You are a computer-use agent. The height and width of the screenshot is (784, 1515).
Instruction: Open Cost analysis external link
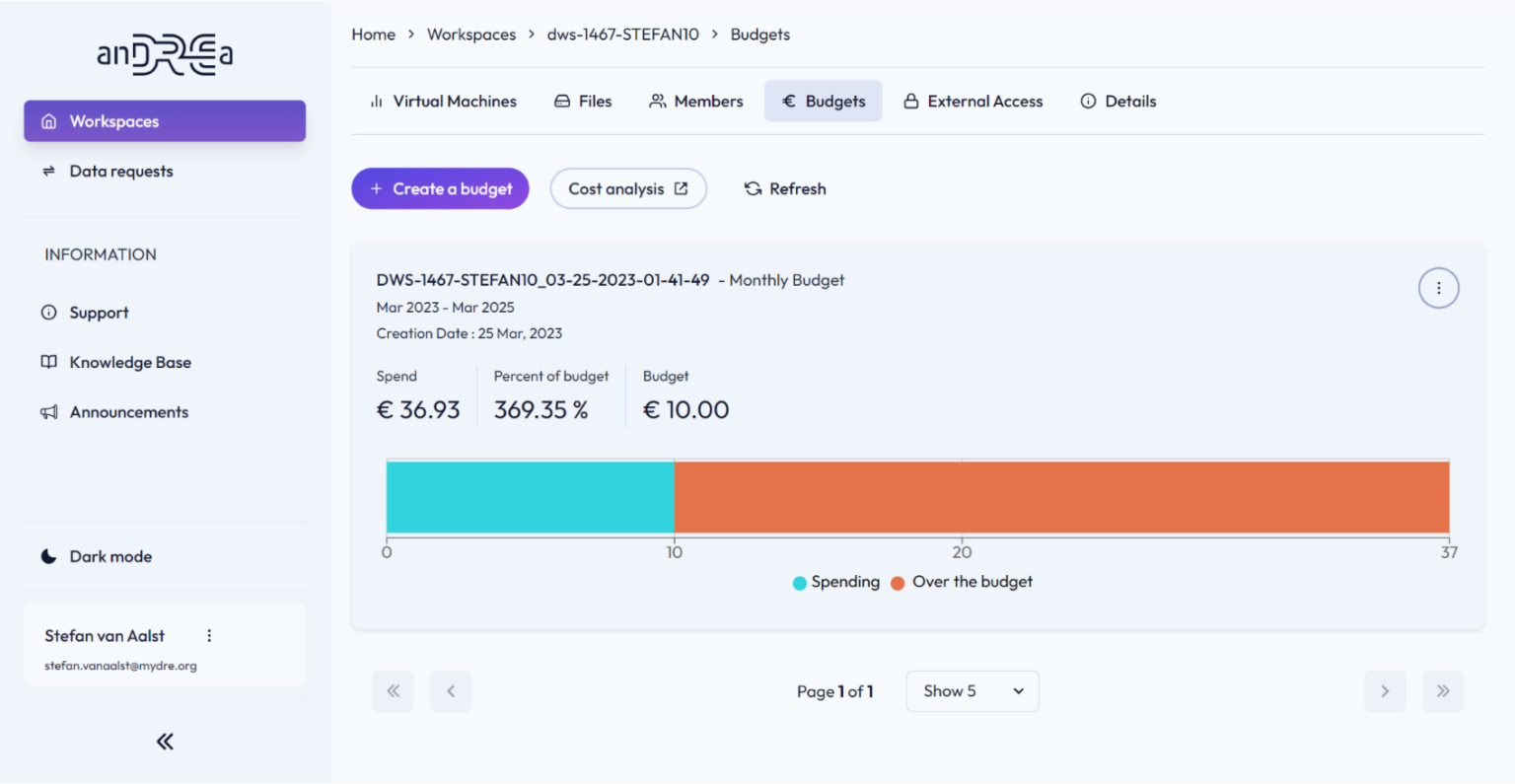(628, 188)
